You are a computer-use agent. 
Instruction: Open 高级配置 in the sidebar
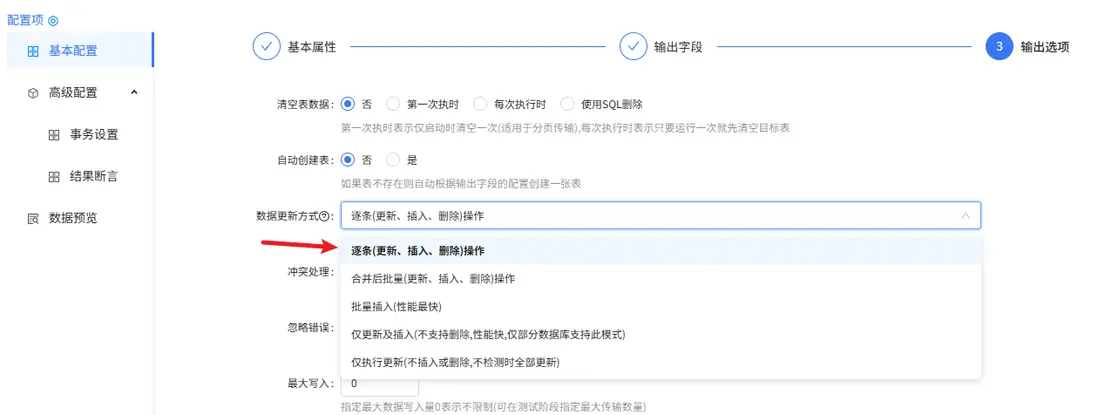(80, 93)
